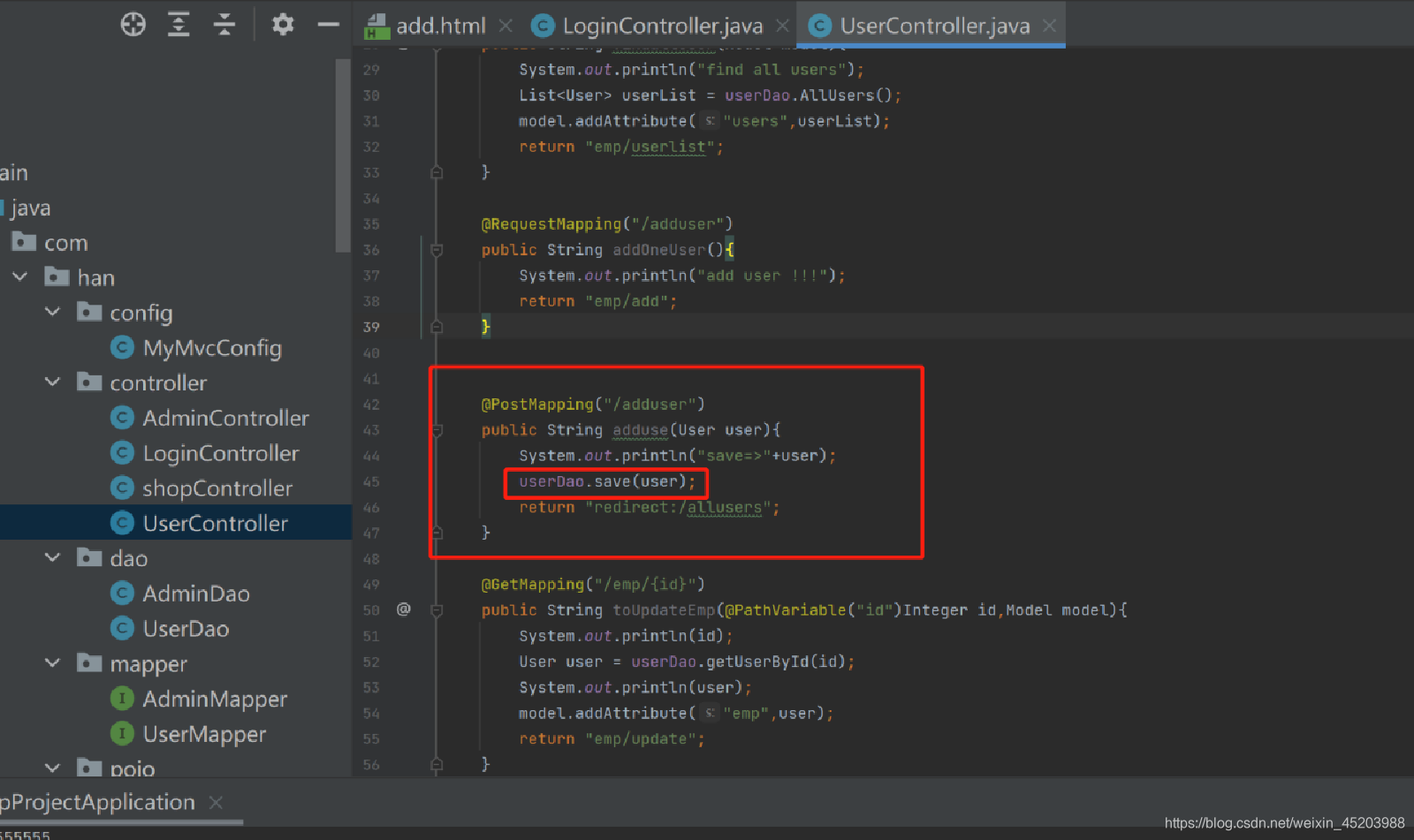Open AdminMapper interface in tree
The image size is (1414, 840).
click(x=215, y=699)
